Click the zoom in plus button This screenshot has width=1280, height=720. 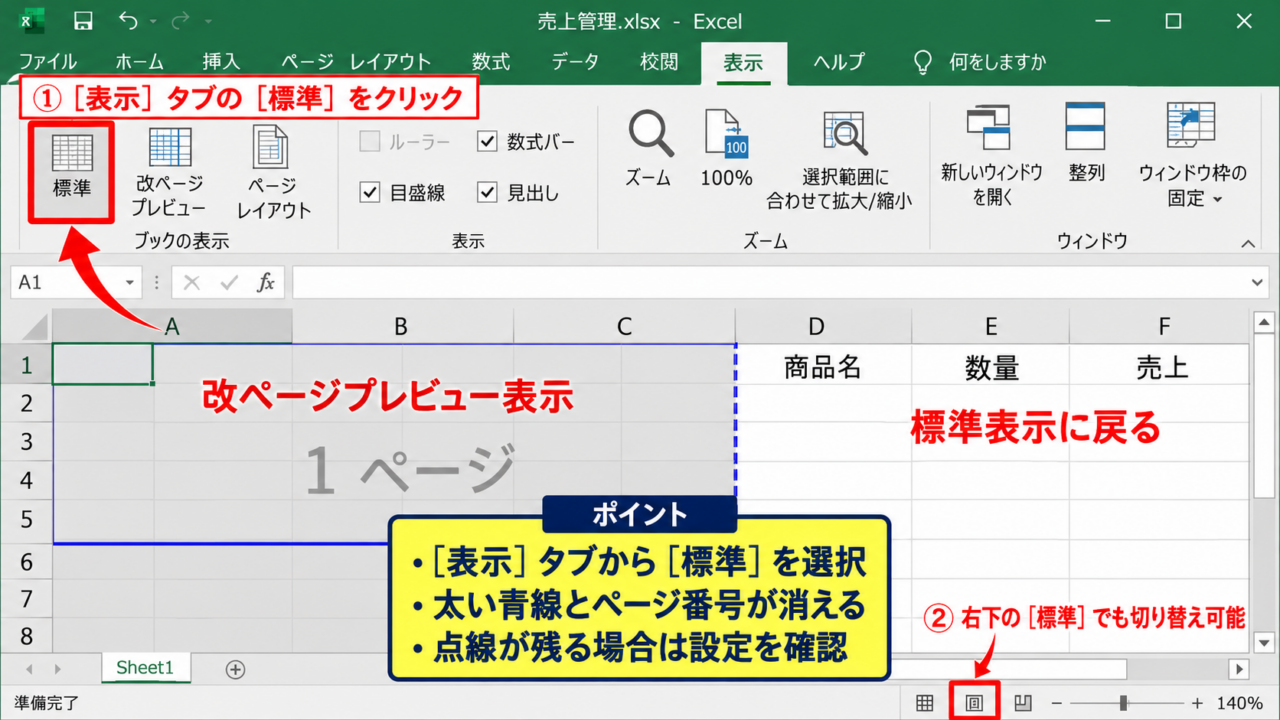[x=1198, y=703]
